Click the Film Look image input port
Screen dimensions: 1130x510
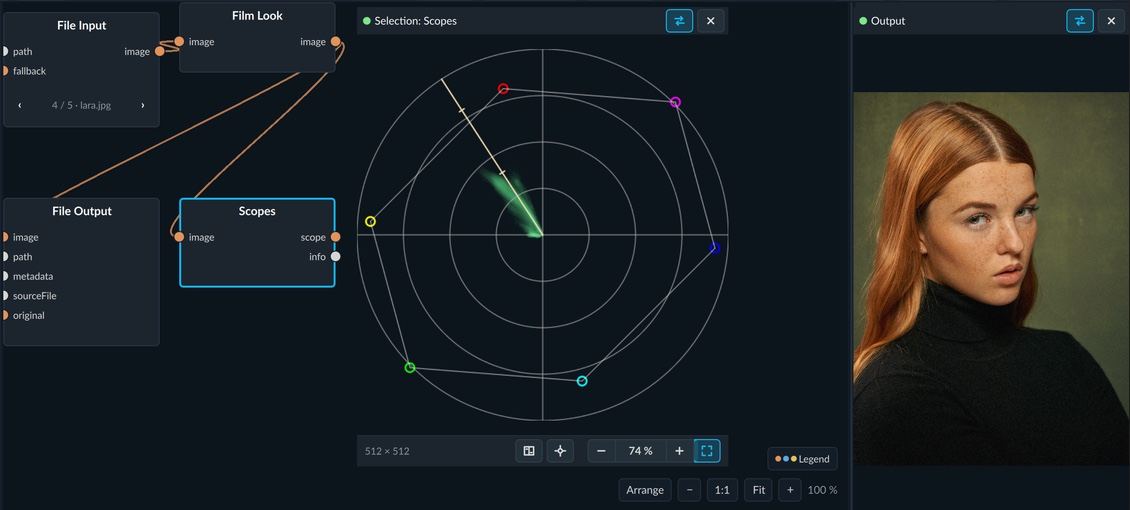pos(179,42)
